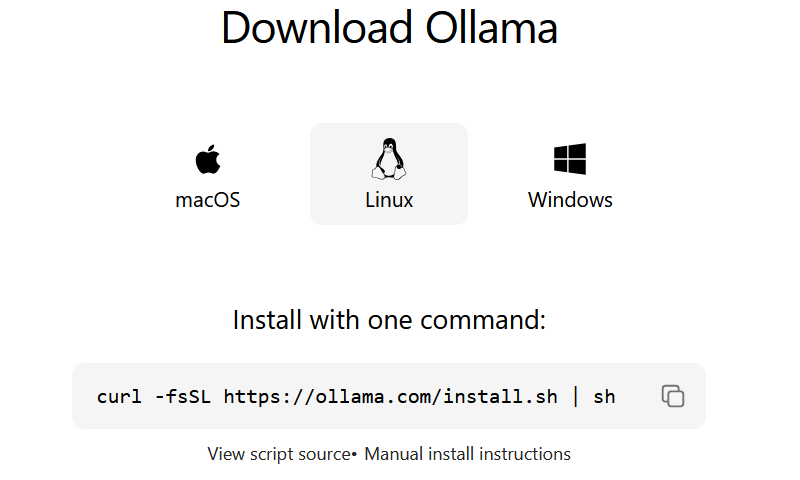This screenshot has width=800, height=480.
Task: Click the "Install with one command:" text
Action: click(389, 320)
